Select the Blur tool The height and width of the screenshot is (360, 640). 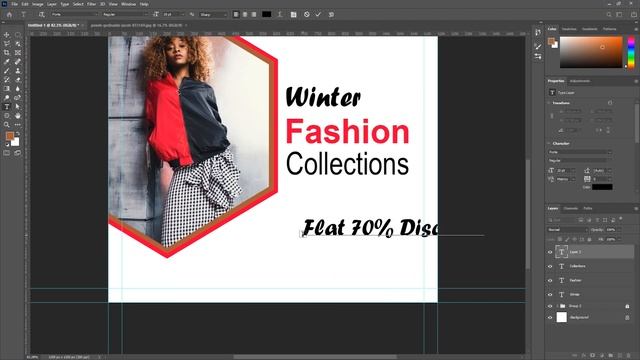click(x=18, y=89)
